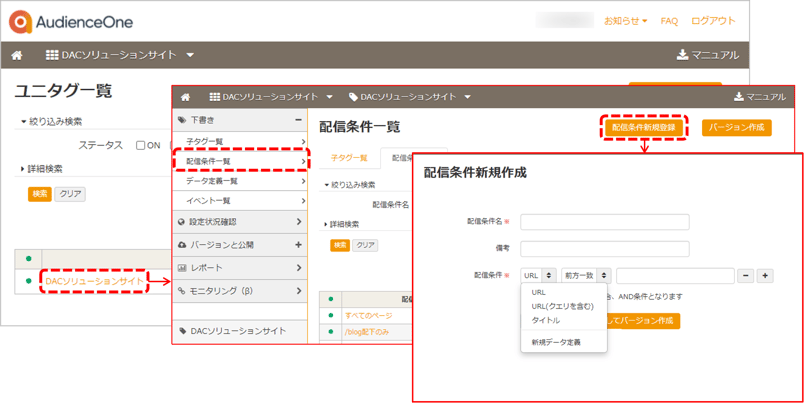Open grid DACソリューションサイト menu in middle window
Screen dimensions: 804x403
[x=272, y=97]
